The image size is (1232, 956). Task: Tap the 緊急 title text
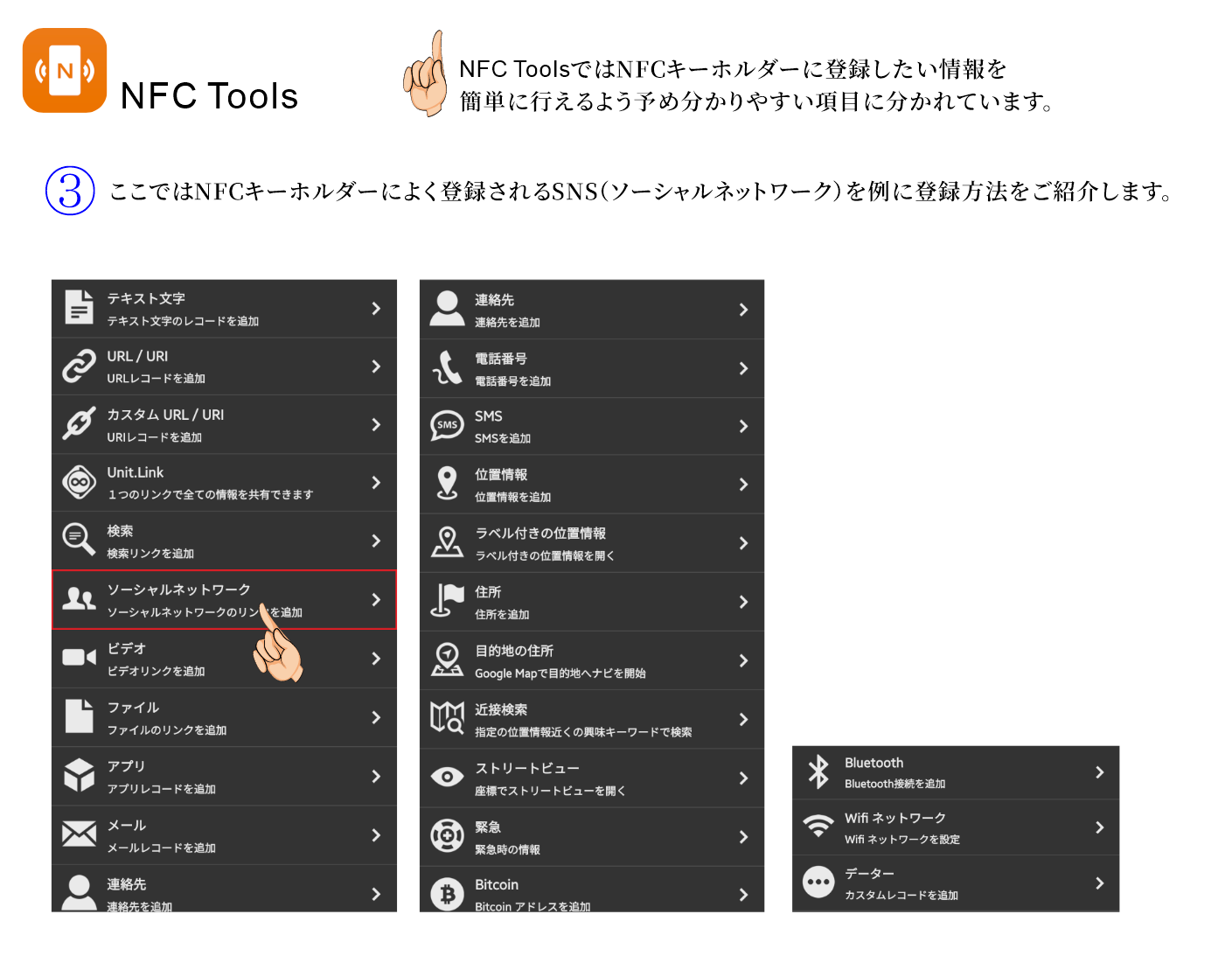tap(488, 827)
